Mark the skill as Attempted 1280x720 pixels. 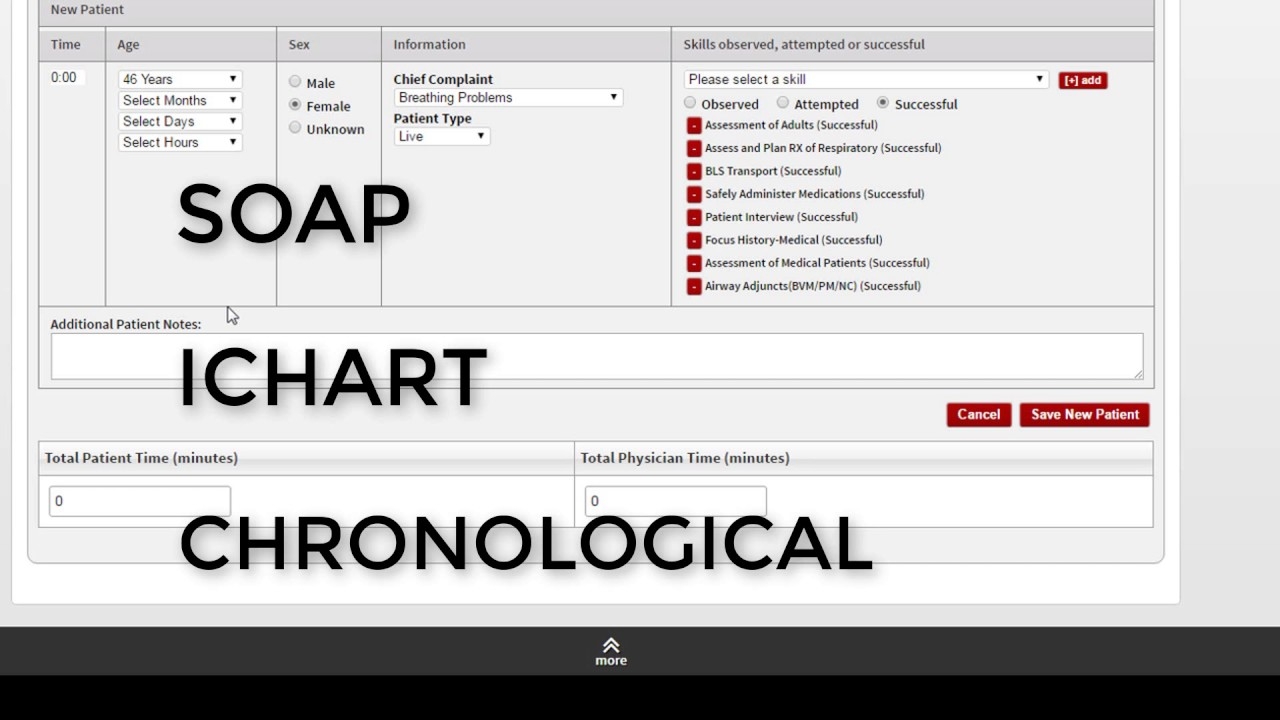point(782,102)
